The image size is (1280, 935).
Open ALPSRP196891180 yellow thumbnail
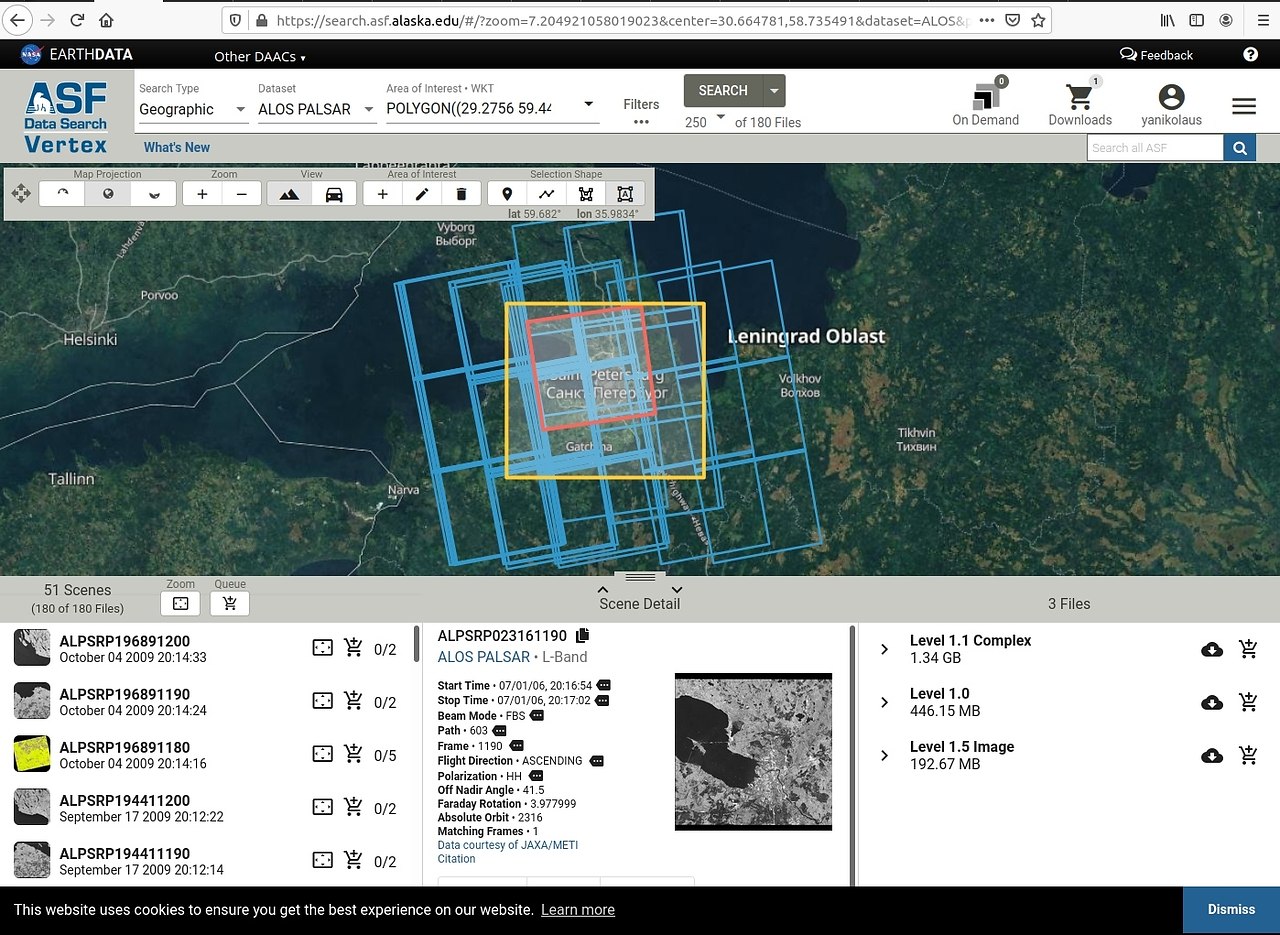point(32,754)
